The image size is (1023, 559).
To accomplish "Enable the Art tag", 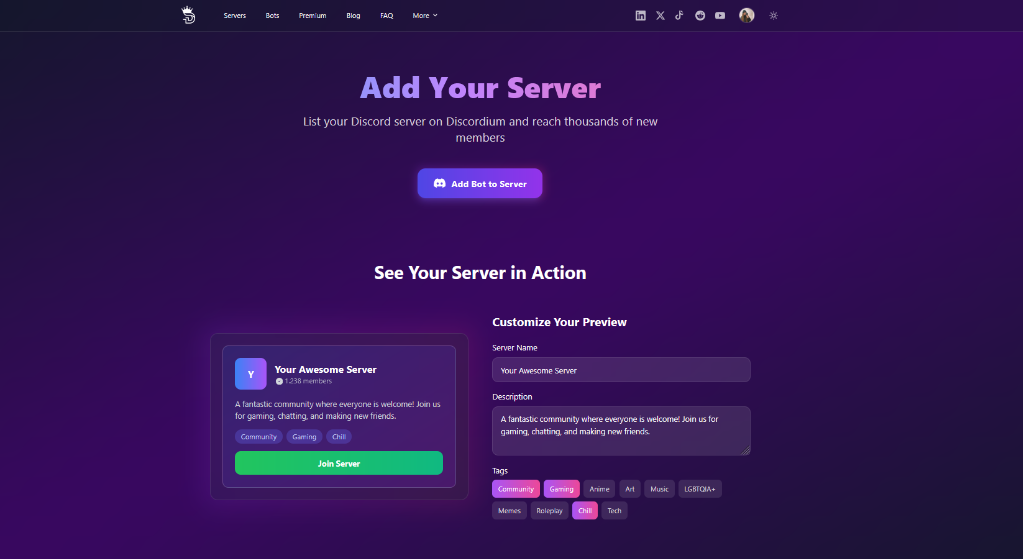I will (x=630, y=489).
